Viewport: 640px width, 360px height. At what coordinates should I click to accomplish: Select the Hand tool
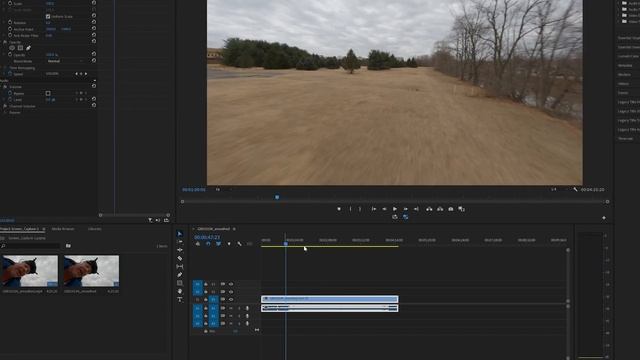(x=180, y=291)
